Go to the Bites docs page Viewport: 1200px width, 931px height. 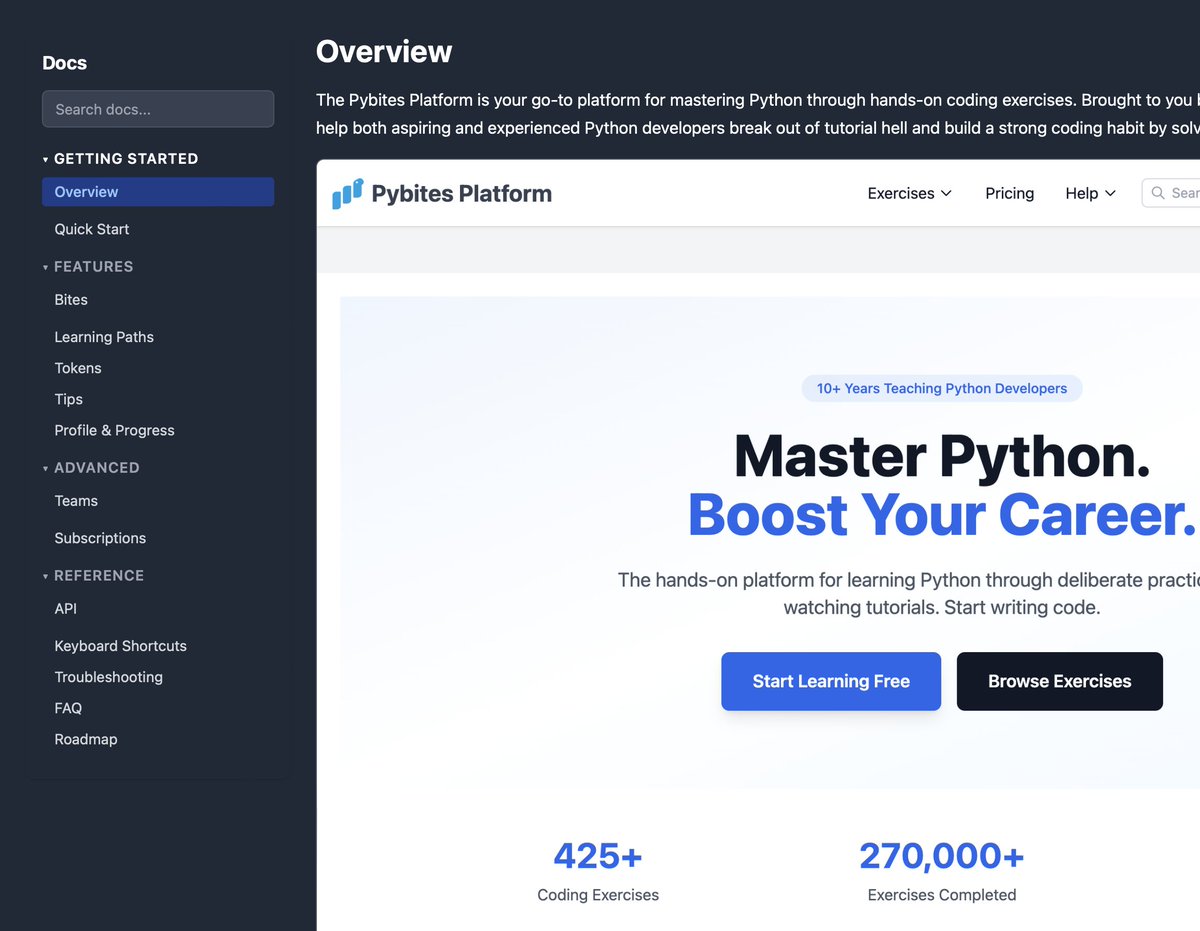click(71, 300)
